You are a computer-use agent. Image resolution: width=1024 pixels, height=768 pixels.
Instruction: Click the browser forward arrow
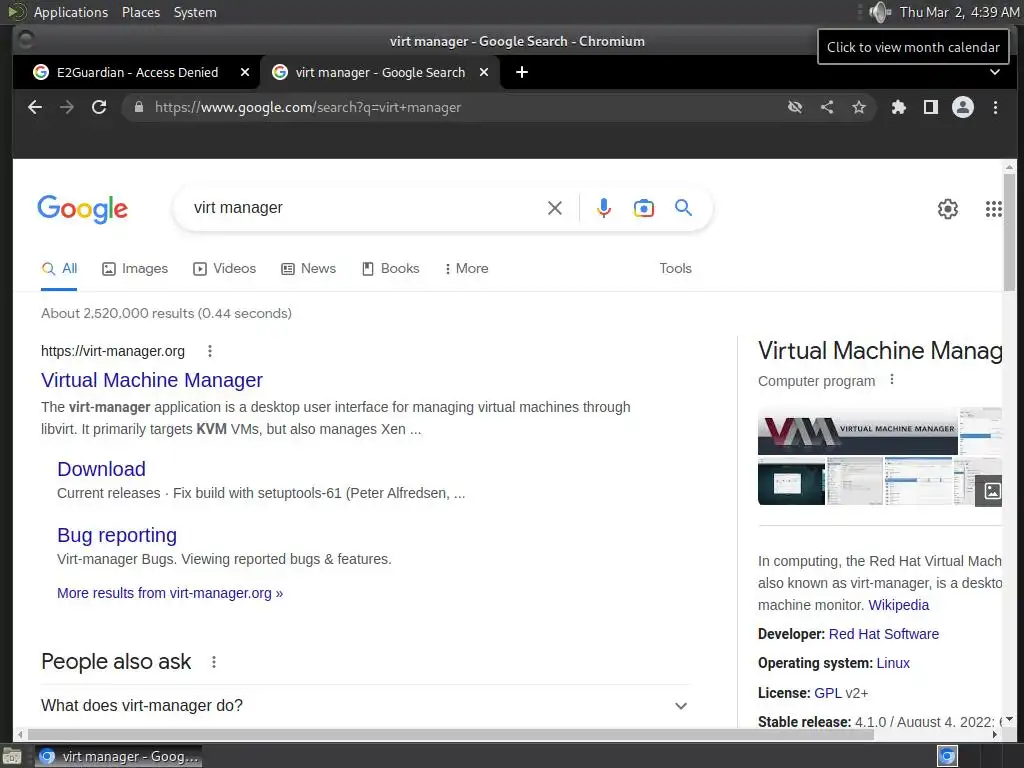67,107
